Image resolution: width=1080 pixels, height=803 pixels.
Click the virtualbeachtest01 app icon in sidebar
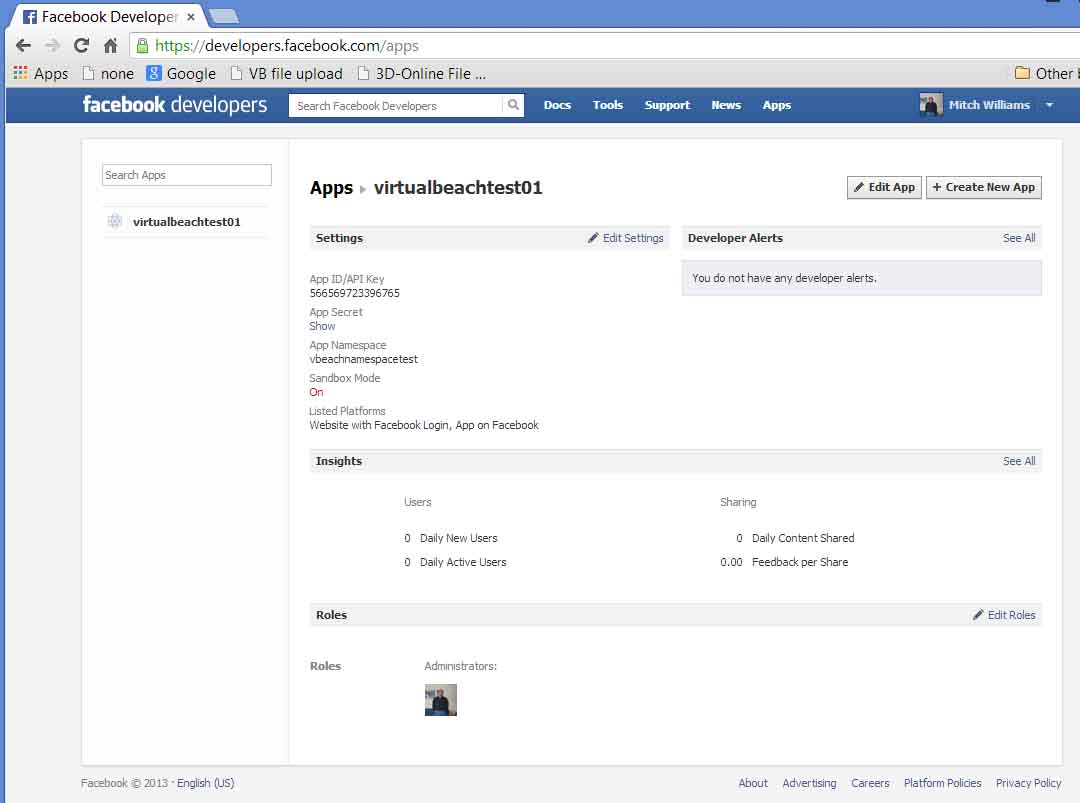pyautogui.click(x=115, y=222)
